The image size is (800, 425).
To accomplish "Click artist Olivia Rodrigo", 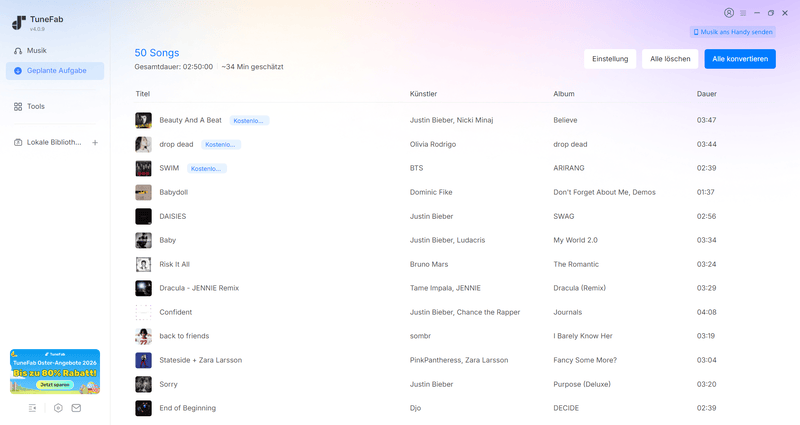I will [433, 144].
